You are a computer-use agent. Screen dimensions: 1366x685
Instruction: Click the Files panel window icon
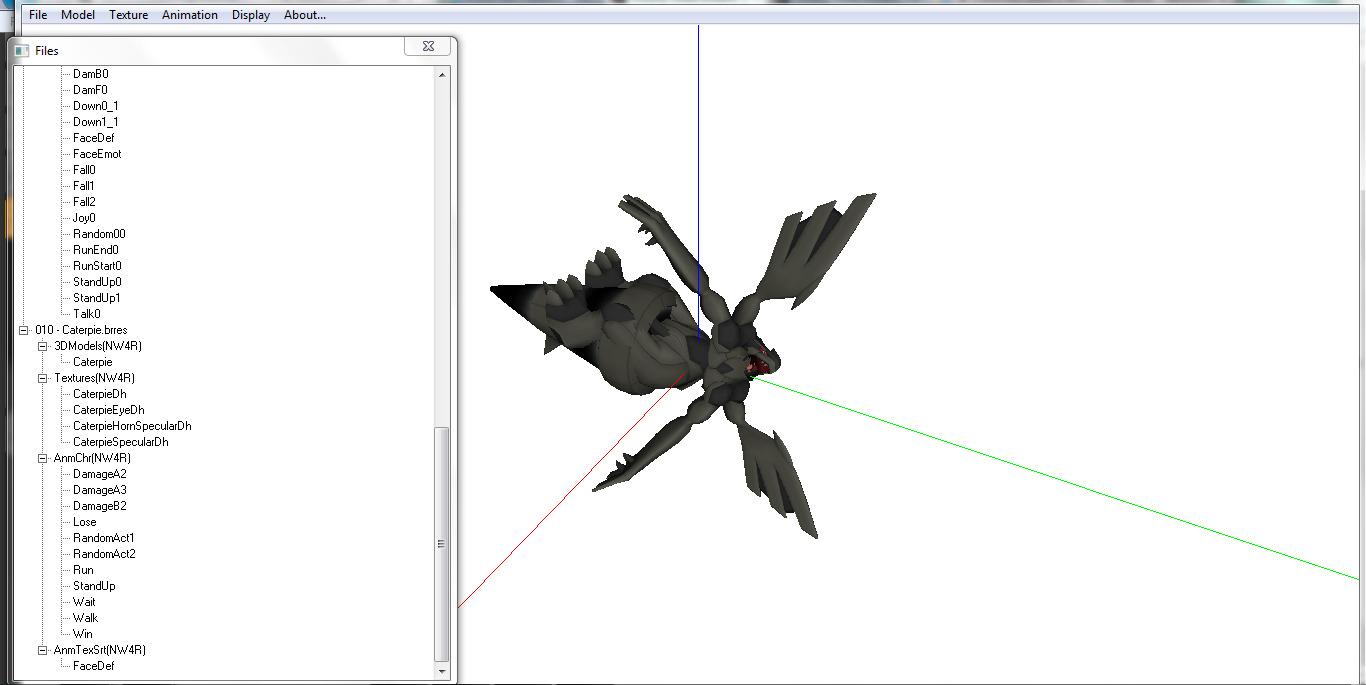22,50
